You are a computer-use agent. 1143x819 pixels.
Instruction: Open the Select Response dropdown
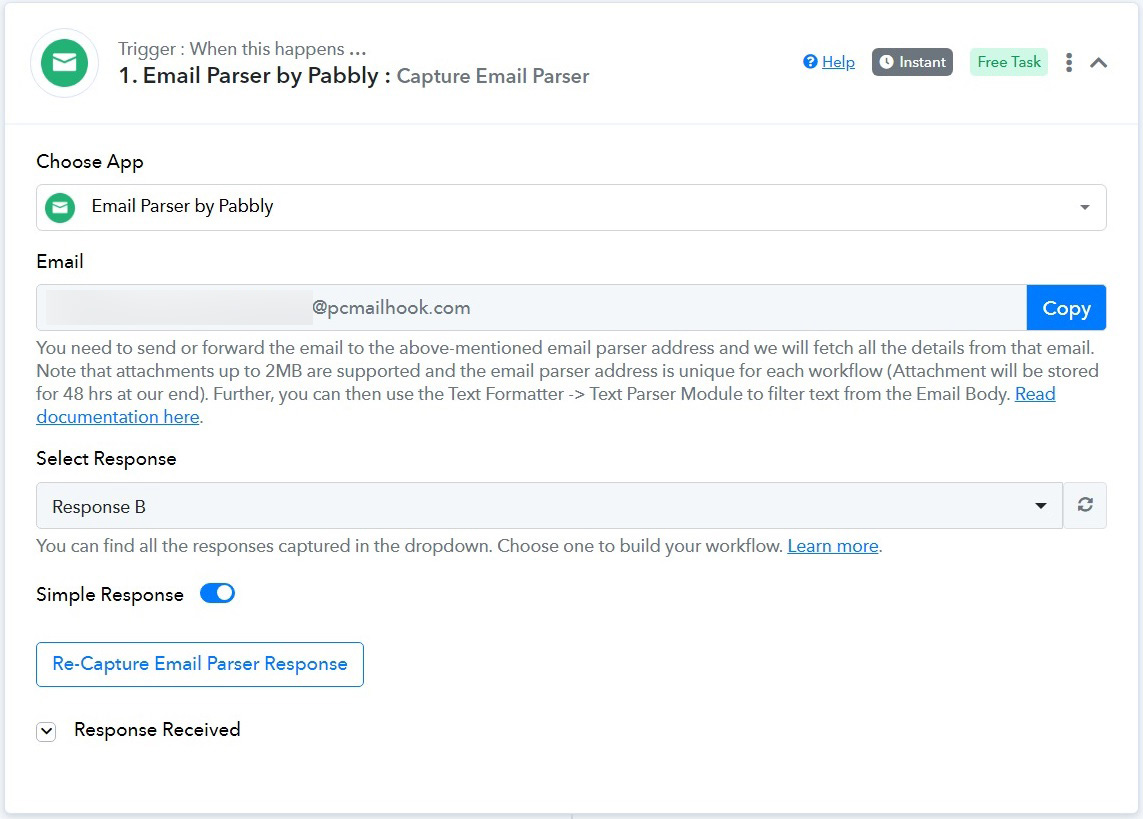[x=549, y=506]
